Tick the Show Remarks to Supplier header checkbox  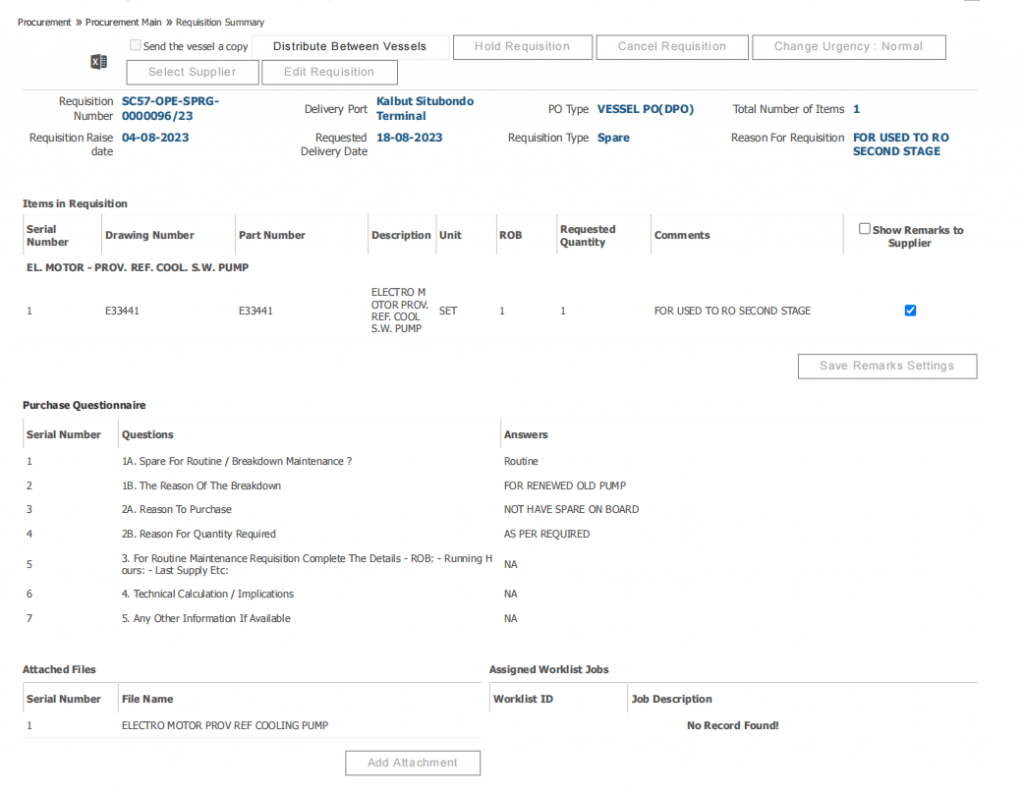click(x=865, y=229)
